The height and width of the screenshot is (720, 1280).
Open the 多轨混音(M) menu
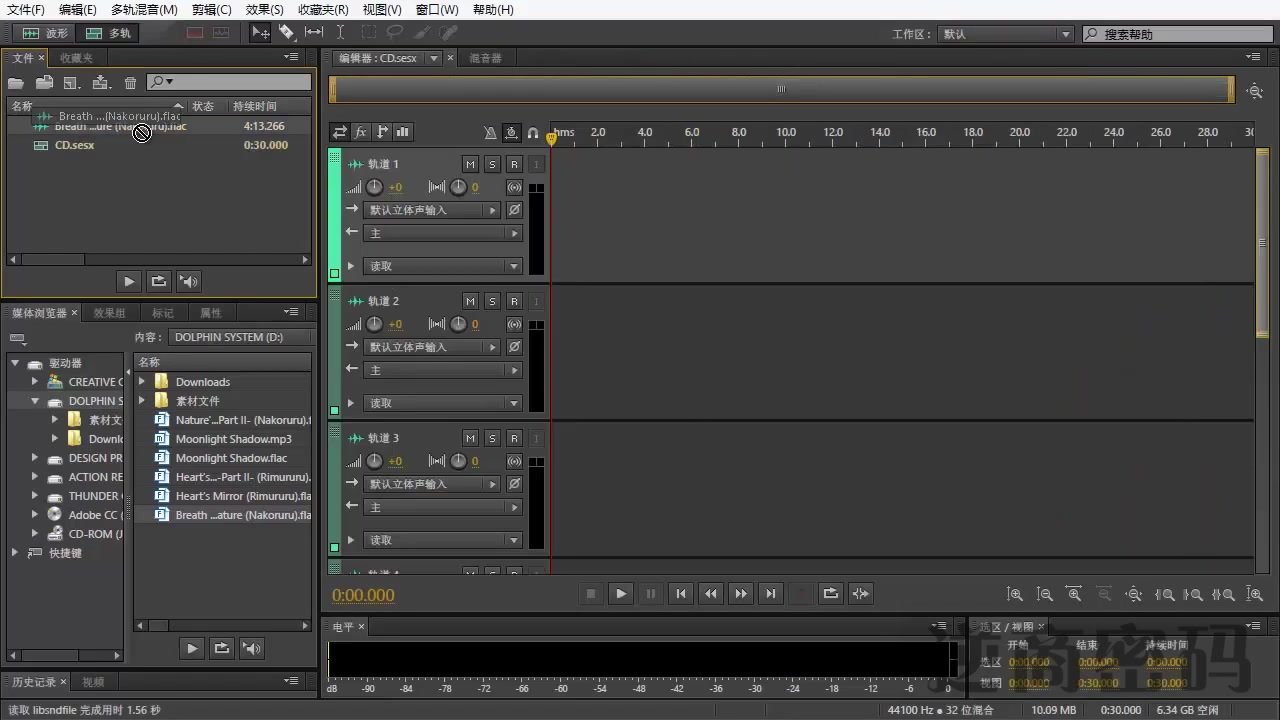click(x=144, y=9)
